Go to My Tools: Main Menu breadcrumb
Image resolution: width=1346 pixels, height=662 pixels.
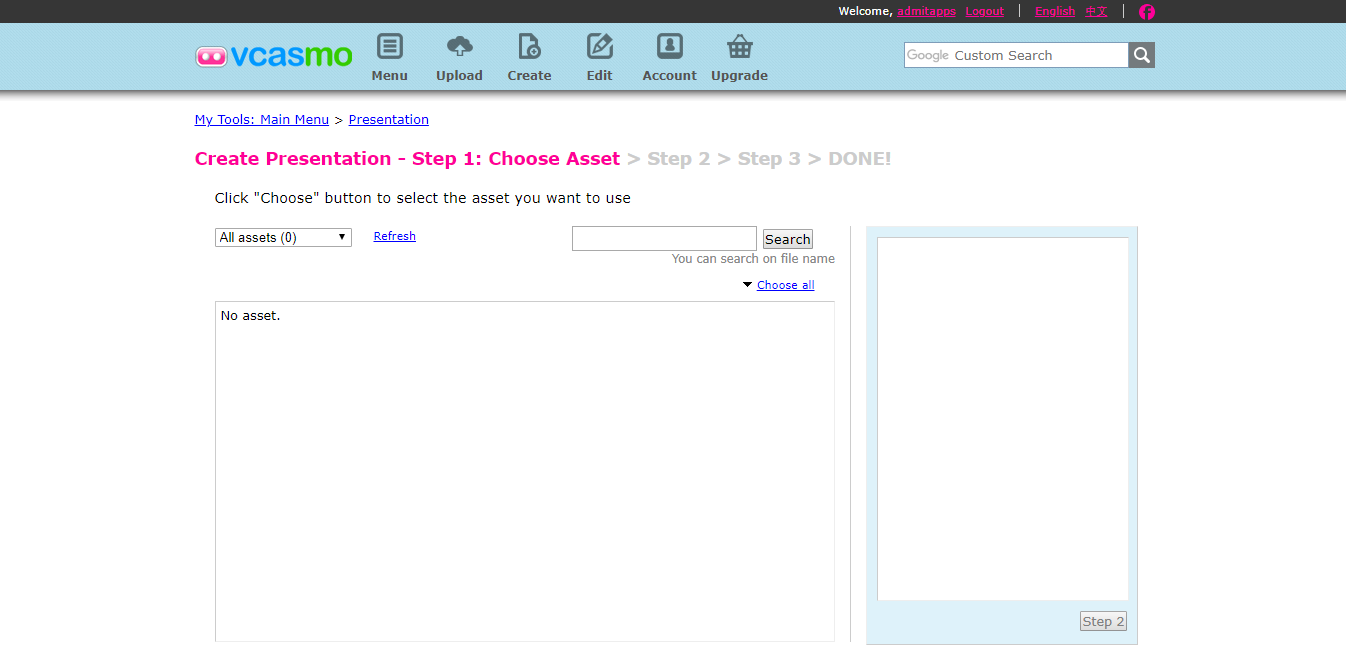click(x=262, y=119)
